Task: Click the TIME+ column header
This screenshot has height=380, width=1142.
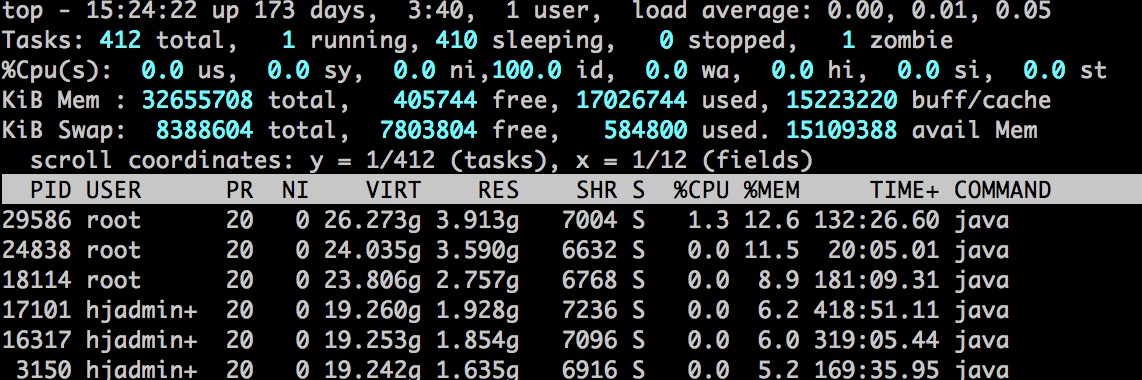Action: (x=905, y=190)
